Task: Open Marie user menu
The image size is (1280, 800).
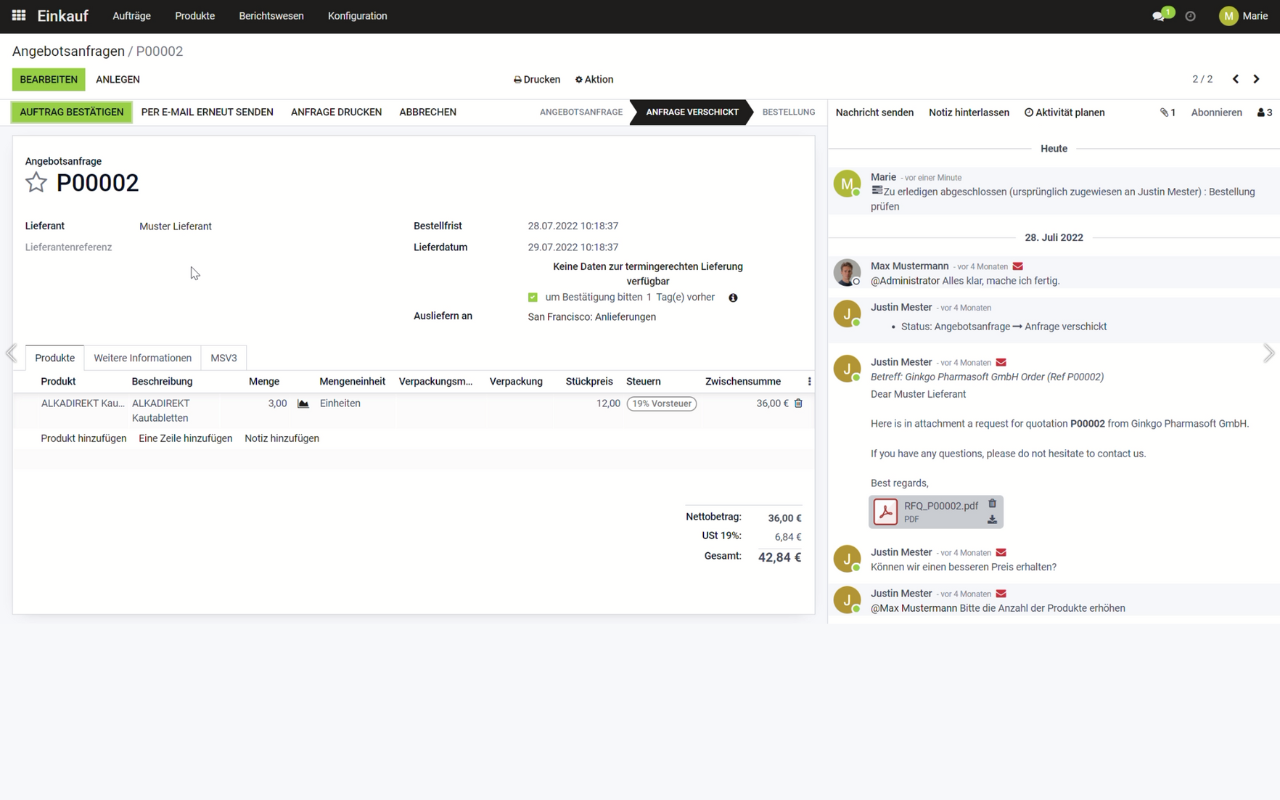Action: click(x=1243, y=16)
